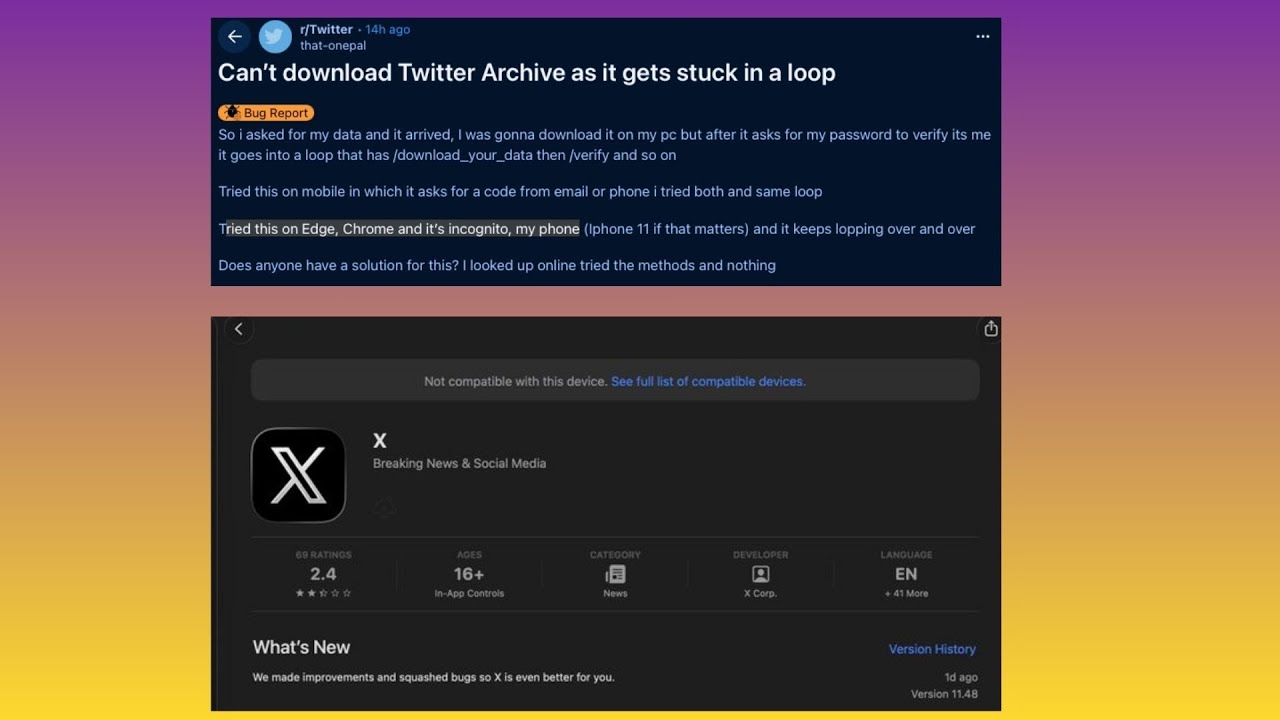This screenshot has width=1280, height=720.
Task: Click the 'Not compatible with this device.' notice
Action: 516,381
